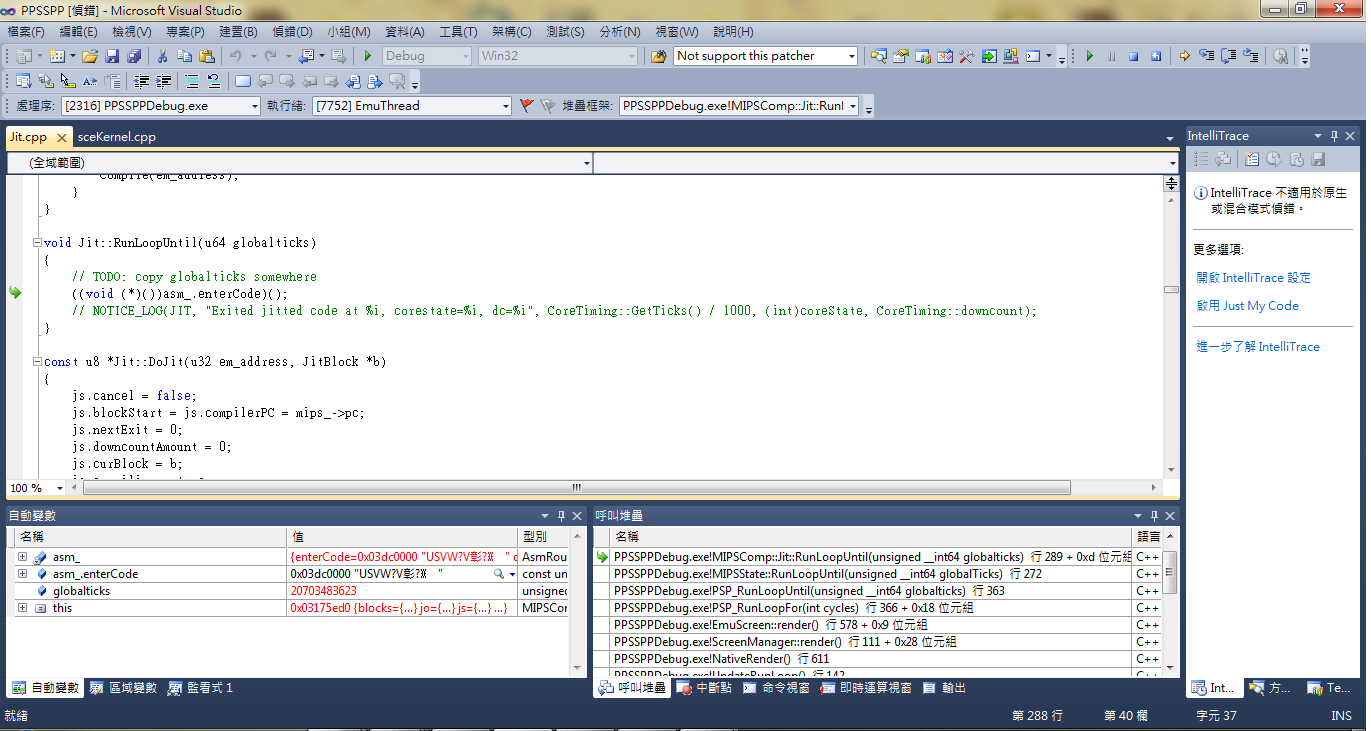The image size is (1371, 731).
Task: Click the 啟用 Just My Code link
Action: coord(1247,306)
